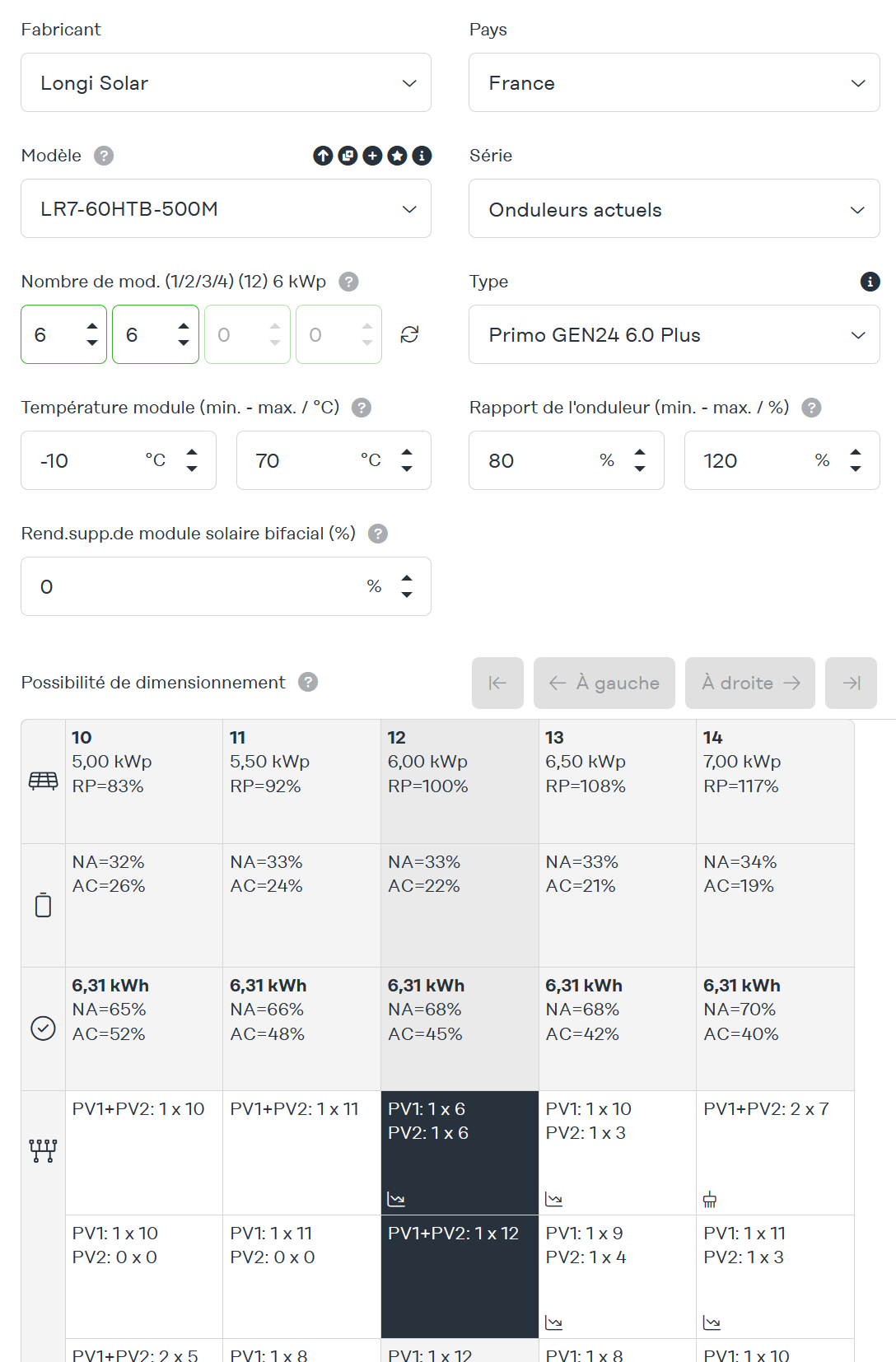Select configuration PV1: 1 x 10, PV2: 0 x 0
The image size is (896, 1362).
click(x=144, y=1276)
